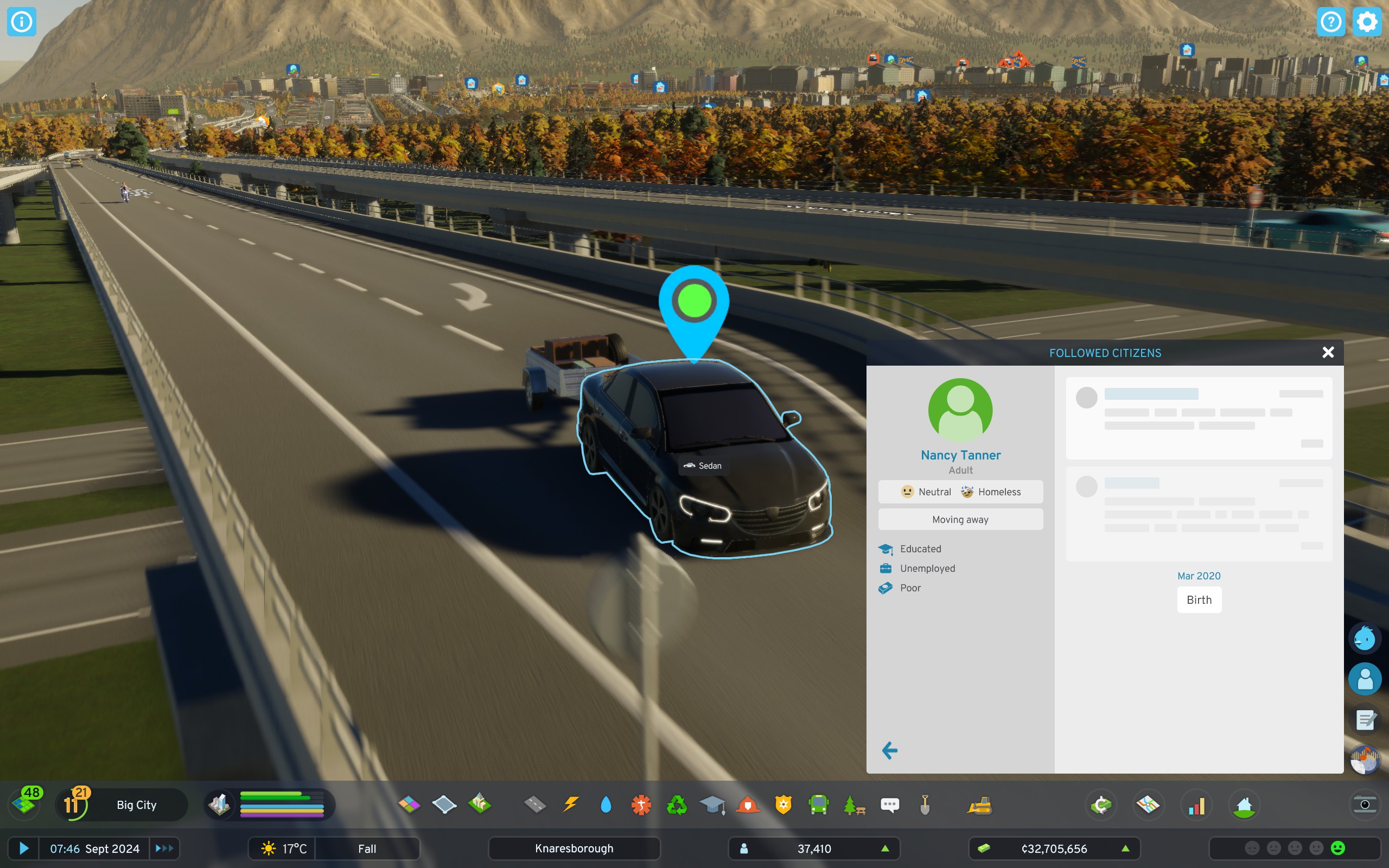
Task: Open the Fire & Rescue menu
Action: (748, 805)
